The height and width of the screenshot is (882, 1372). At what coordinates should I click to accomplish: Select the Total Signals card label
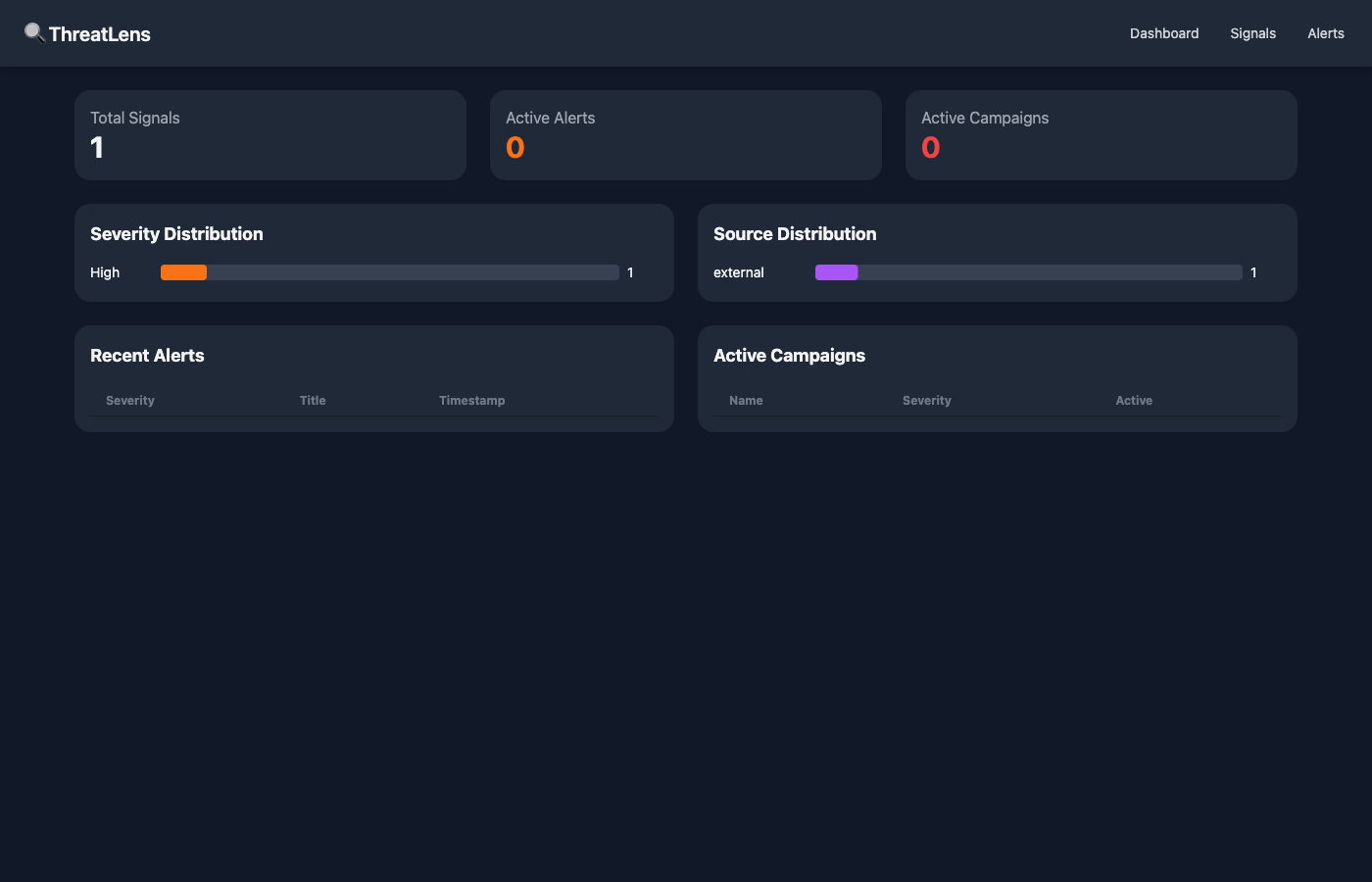coord(135,118)
